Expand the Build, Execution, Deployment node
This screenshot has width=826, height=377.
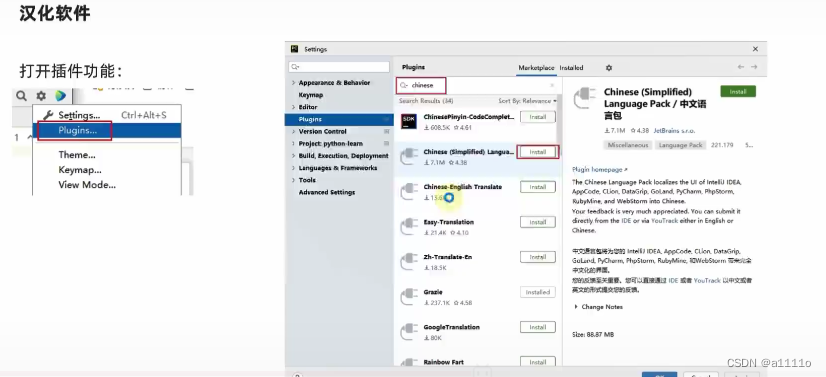point(293,156)
